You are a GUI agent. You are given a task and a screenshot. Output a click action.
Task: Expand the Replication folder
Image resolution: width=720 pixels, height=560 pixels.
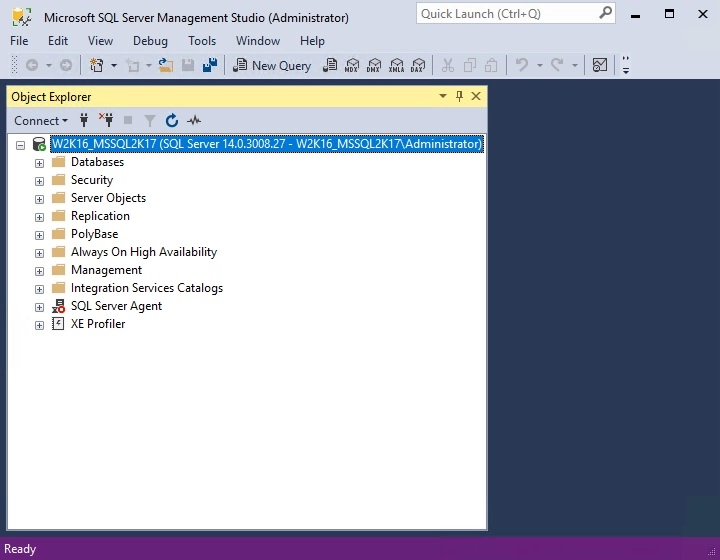[x=39, y=217]
